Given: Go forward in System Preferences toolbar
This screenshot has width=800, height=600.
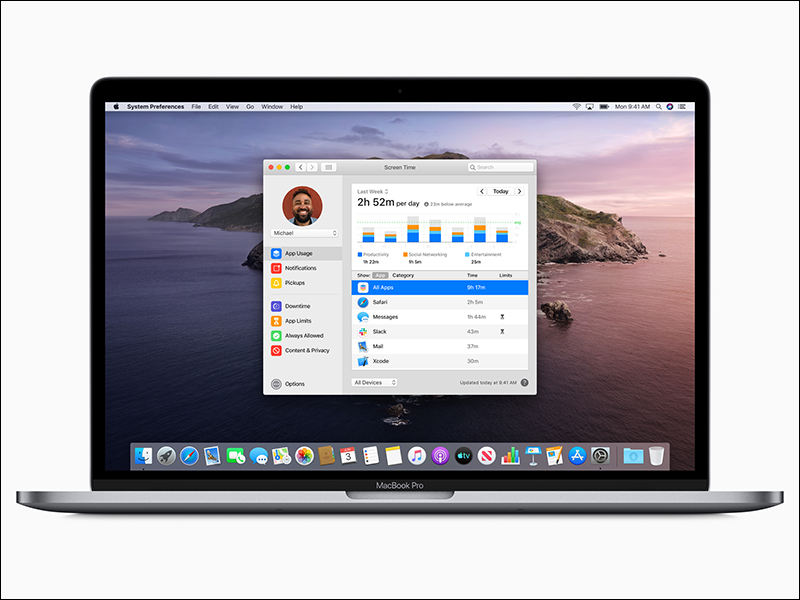Looking at the screenshot, I should [x=312, y=167].
